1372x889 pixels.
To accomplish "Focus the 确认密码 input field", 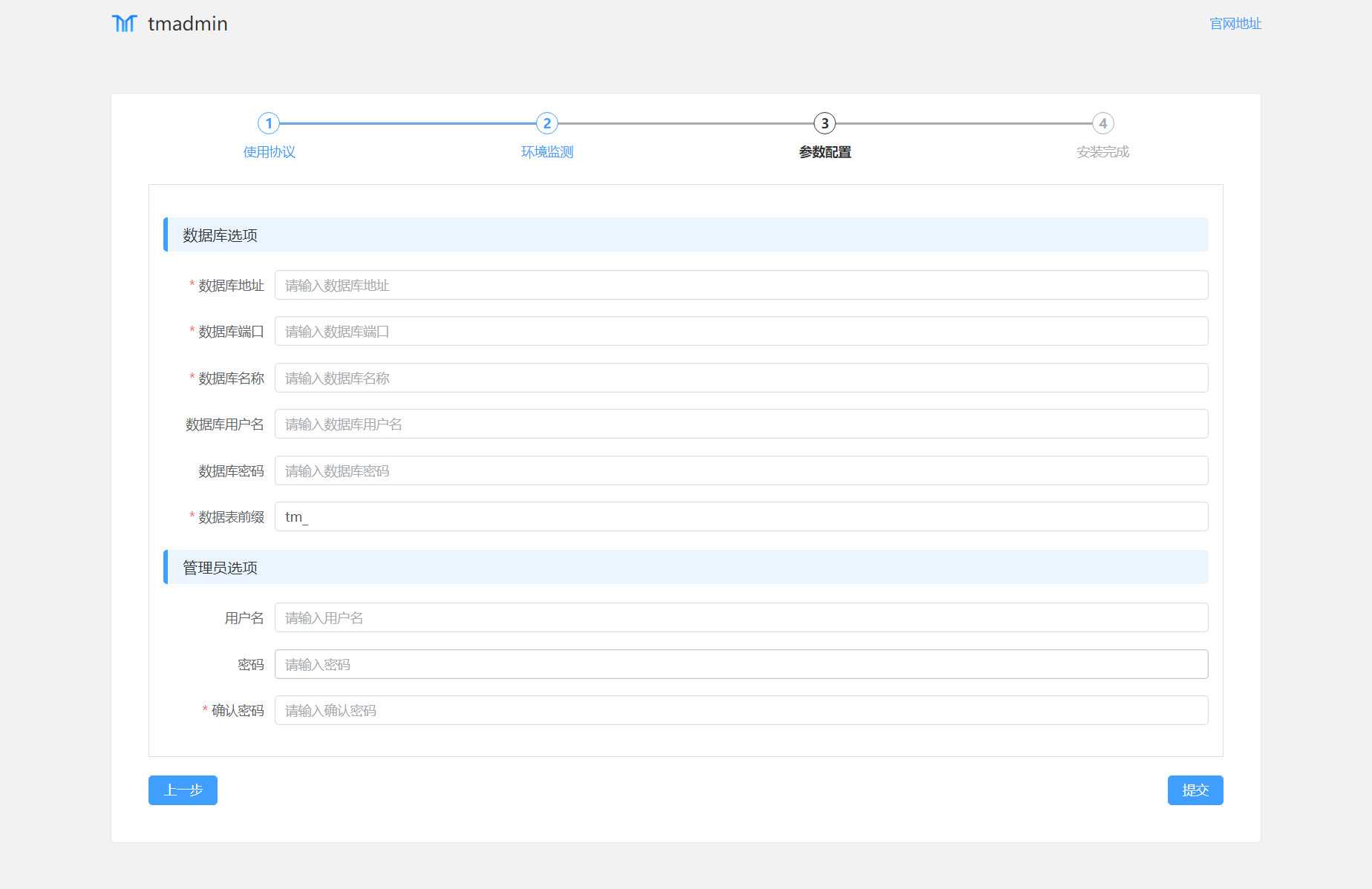I will pos(741,711).
